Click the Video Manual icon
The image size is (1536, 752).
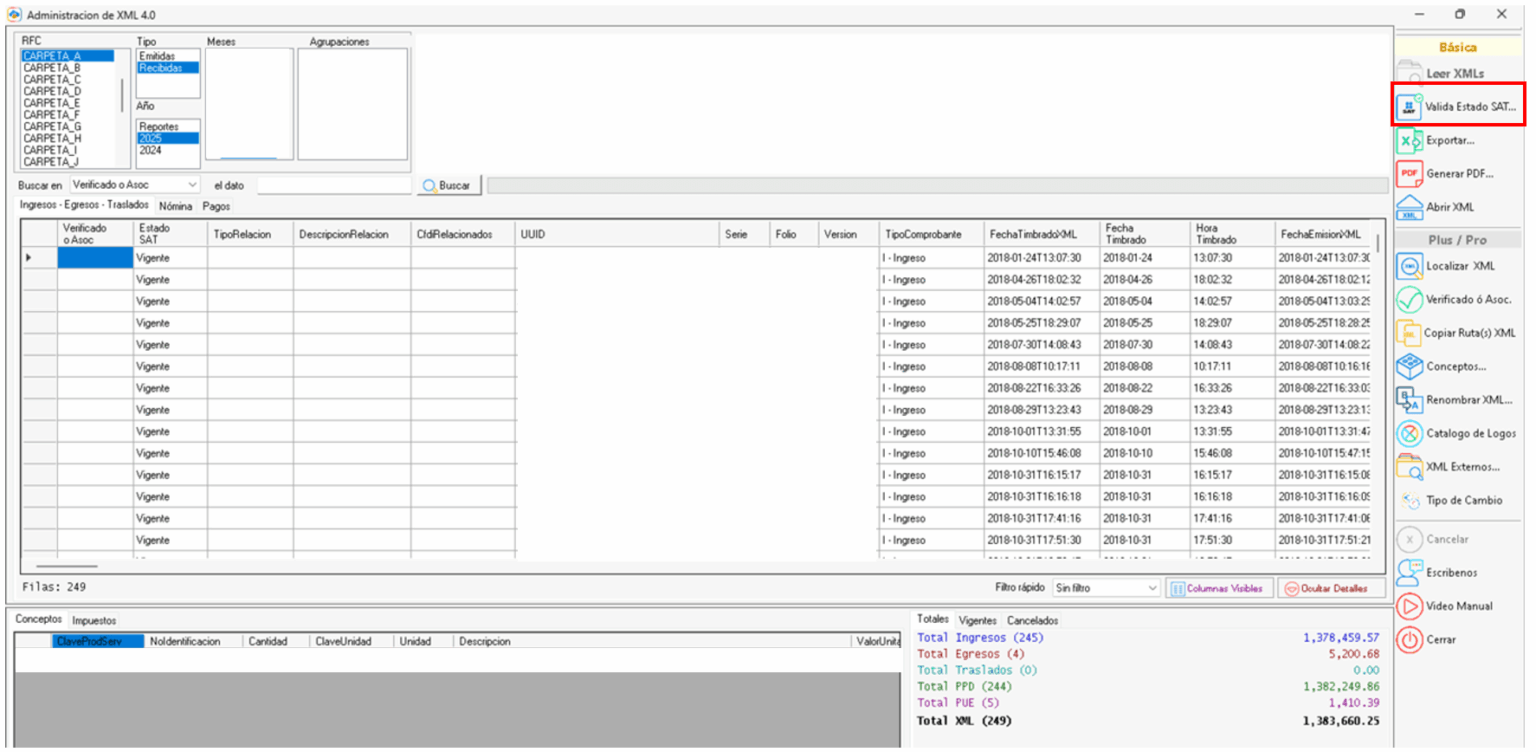pyautogui.click(x=1453, y=606)
